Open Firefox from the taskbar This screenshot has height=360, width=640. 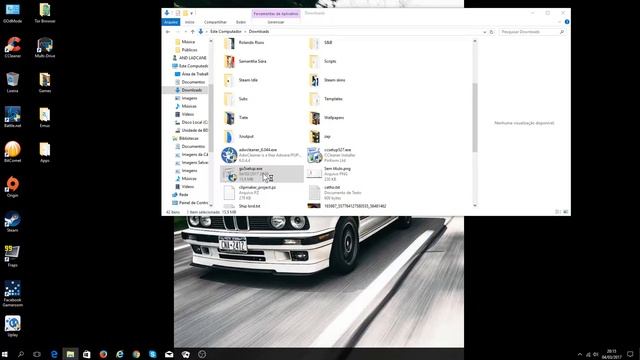pos(103,354)
